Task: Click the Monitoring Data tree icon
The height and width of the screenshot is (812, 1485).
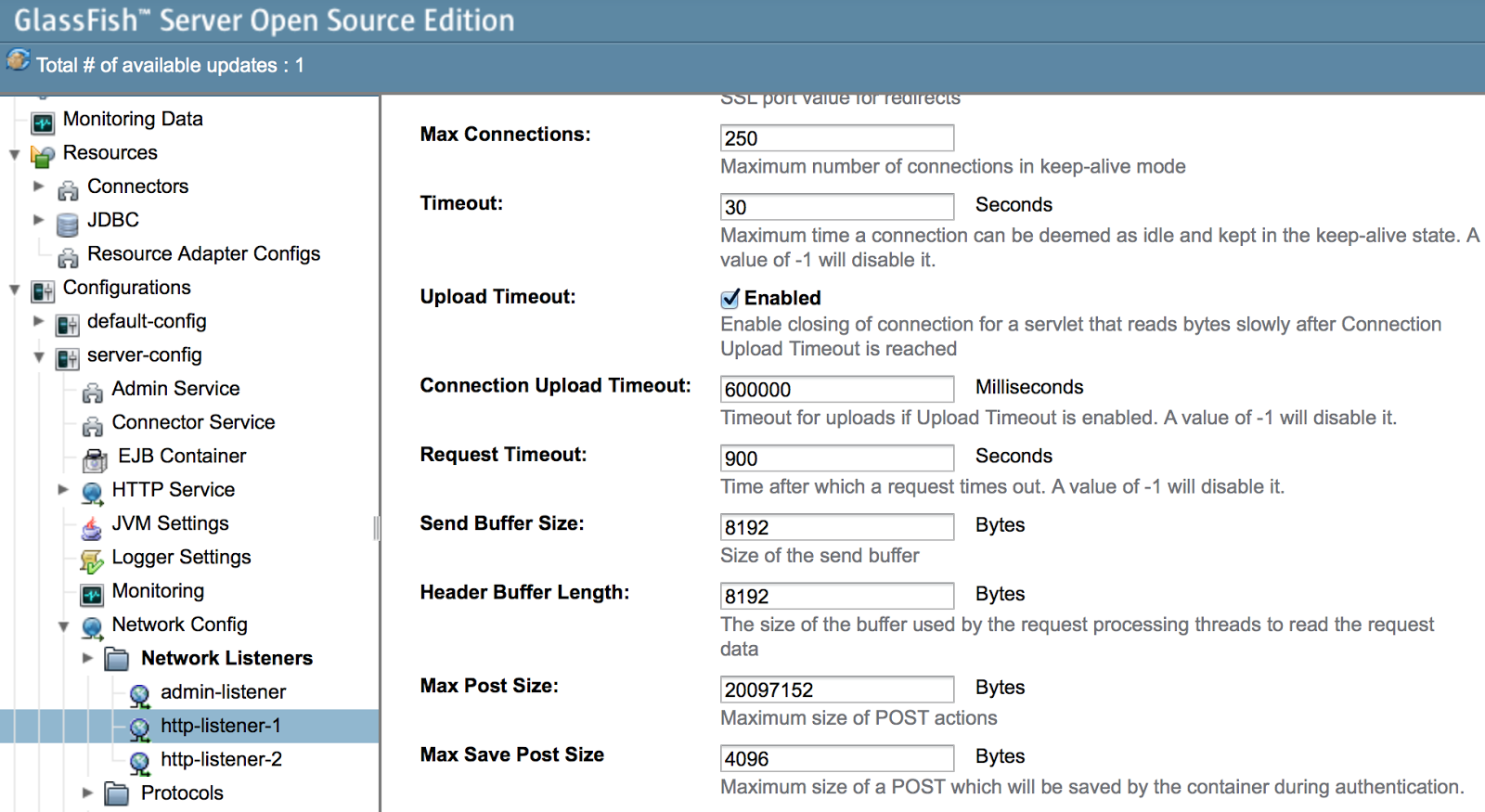Action: coord(43,122)
